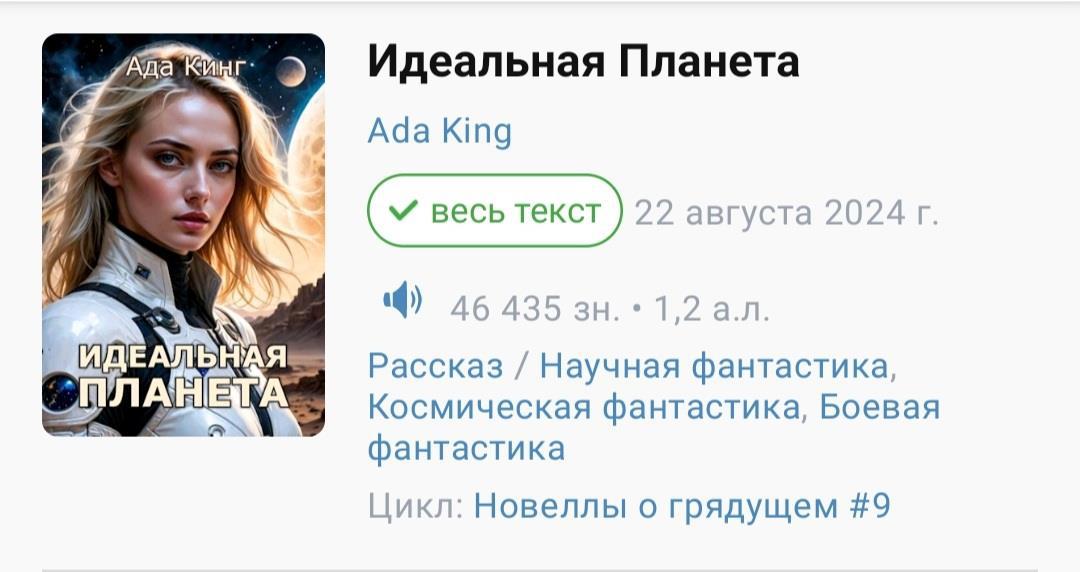1080x572 pixels.
Task: Click the Цикл: label text
Action: click(x=415, y=507)
